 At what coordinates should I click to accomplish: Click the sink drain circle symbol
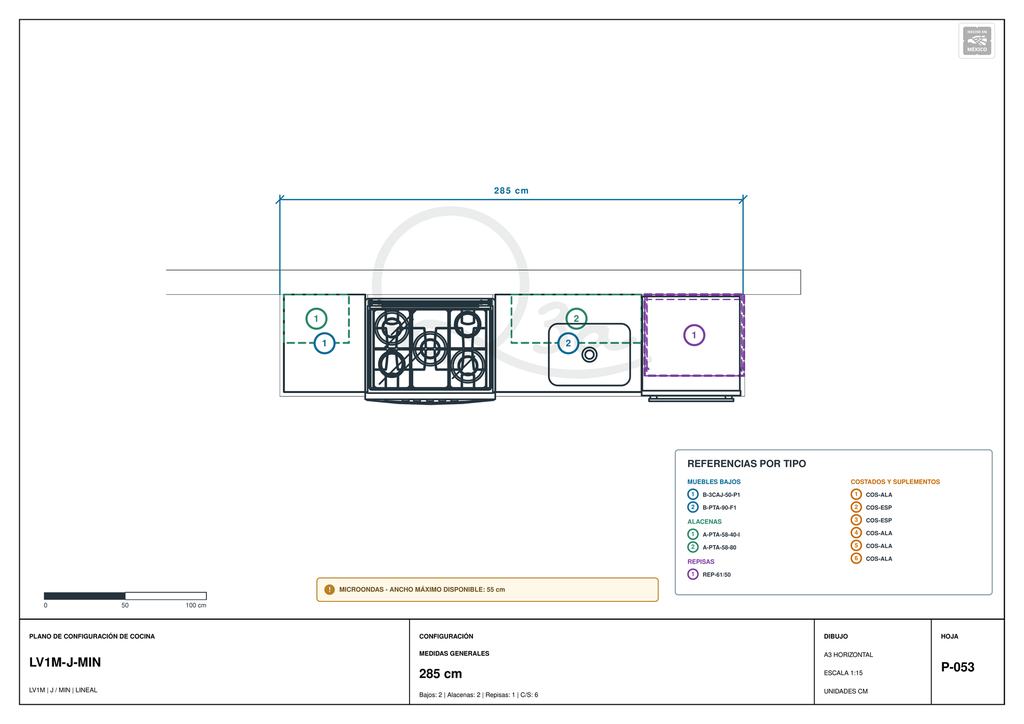click(x=589, y=354)
